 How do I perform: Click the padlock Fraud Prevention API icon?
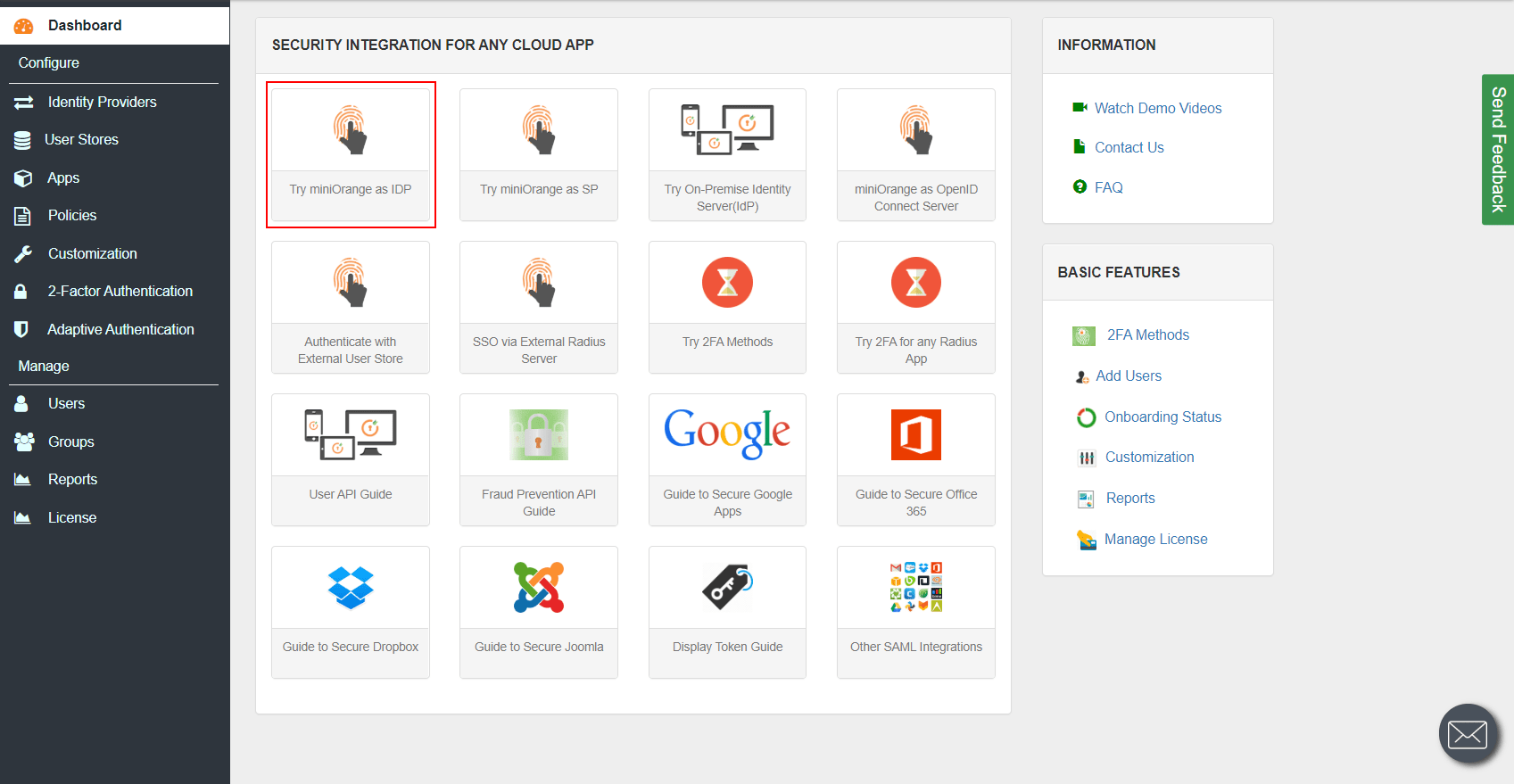[x=539, y=434]
